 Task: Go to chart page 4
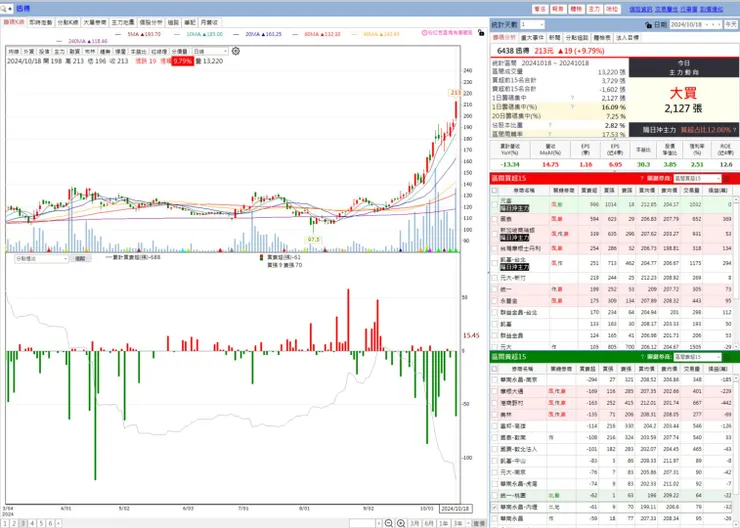point(32,523)
